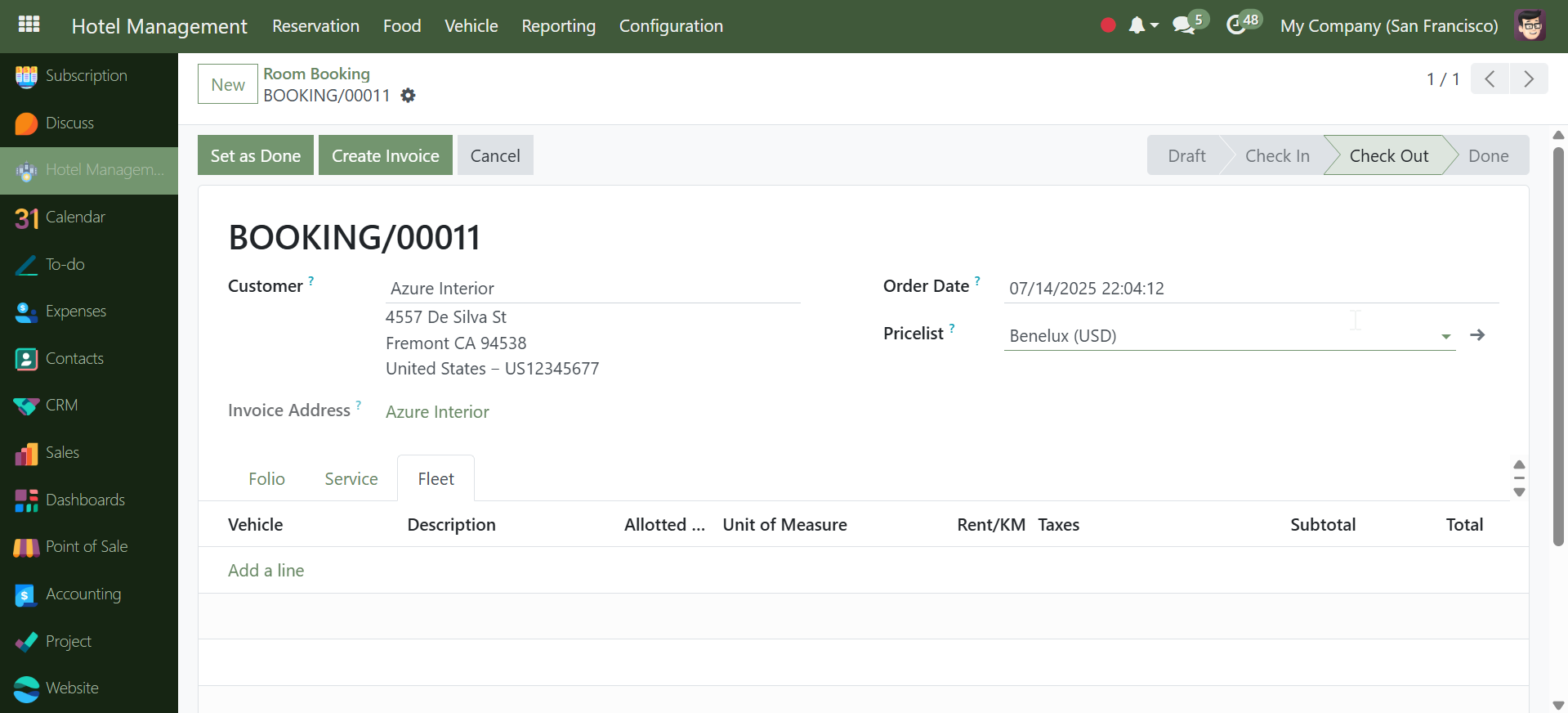
Task: Open the Reservation menu
Action: (315, 26)
